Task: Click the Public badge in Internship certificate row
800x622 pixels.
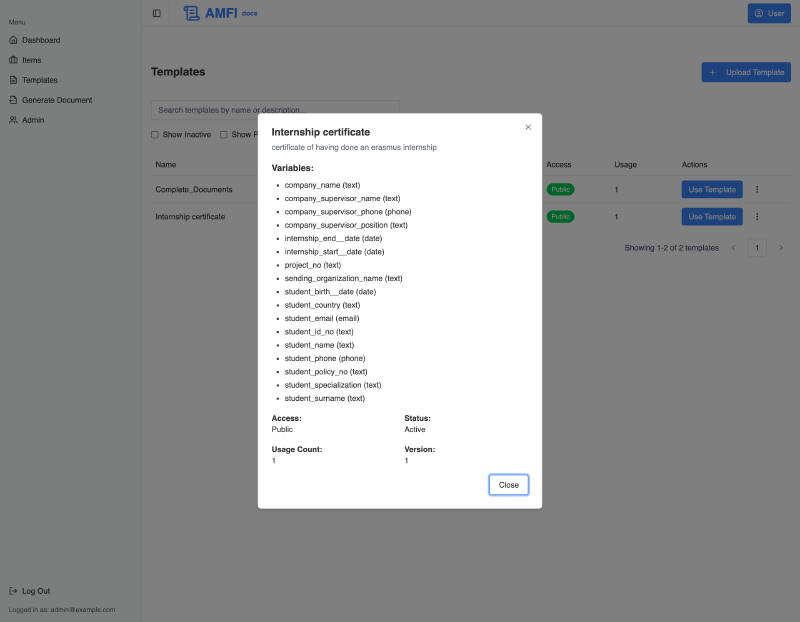Action: (x=560, y=216)
